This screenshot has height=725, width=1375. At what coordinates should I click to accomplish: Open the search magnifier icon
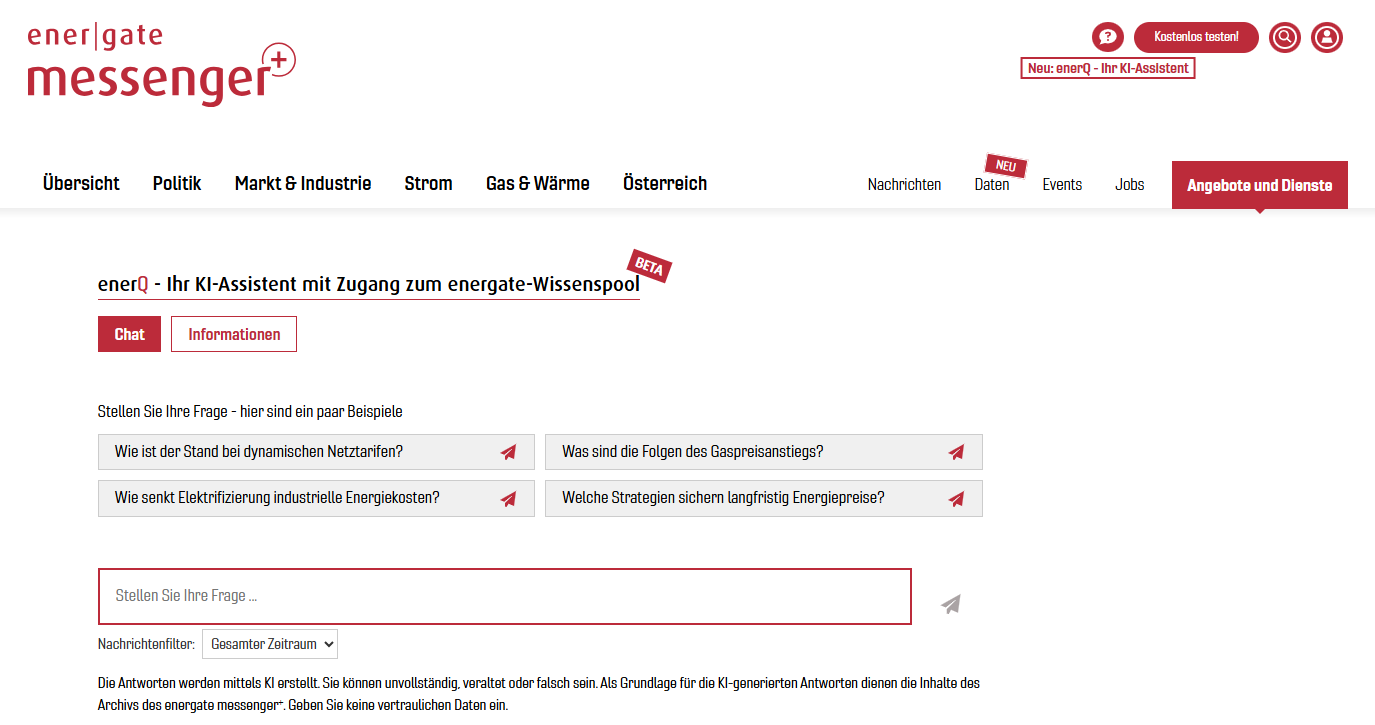tap(1284, 37)
